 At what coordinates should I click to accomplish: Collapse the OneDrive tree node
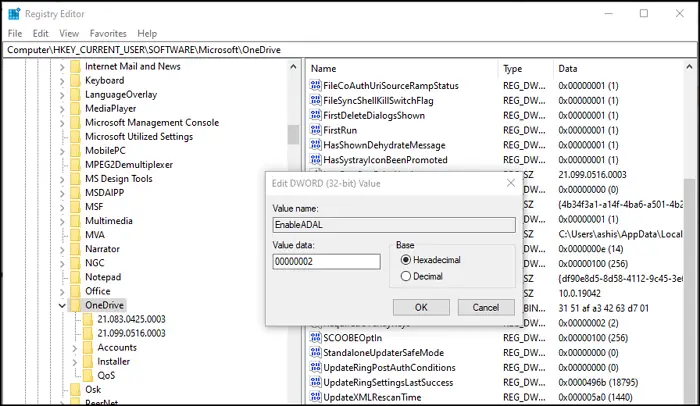[62, 305]
